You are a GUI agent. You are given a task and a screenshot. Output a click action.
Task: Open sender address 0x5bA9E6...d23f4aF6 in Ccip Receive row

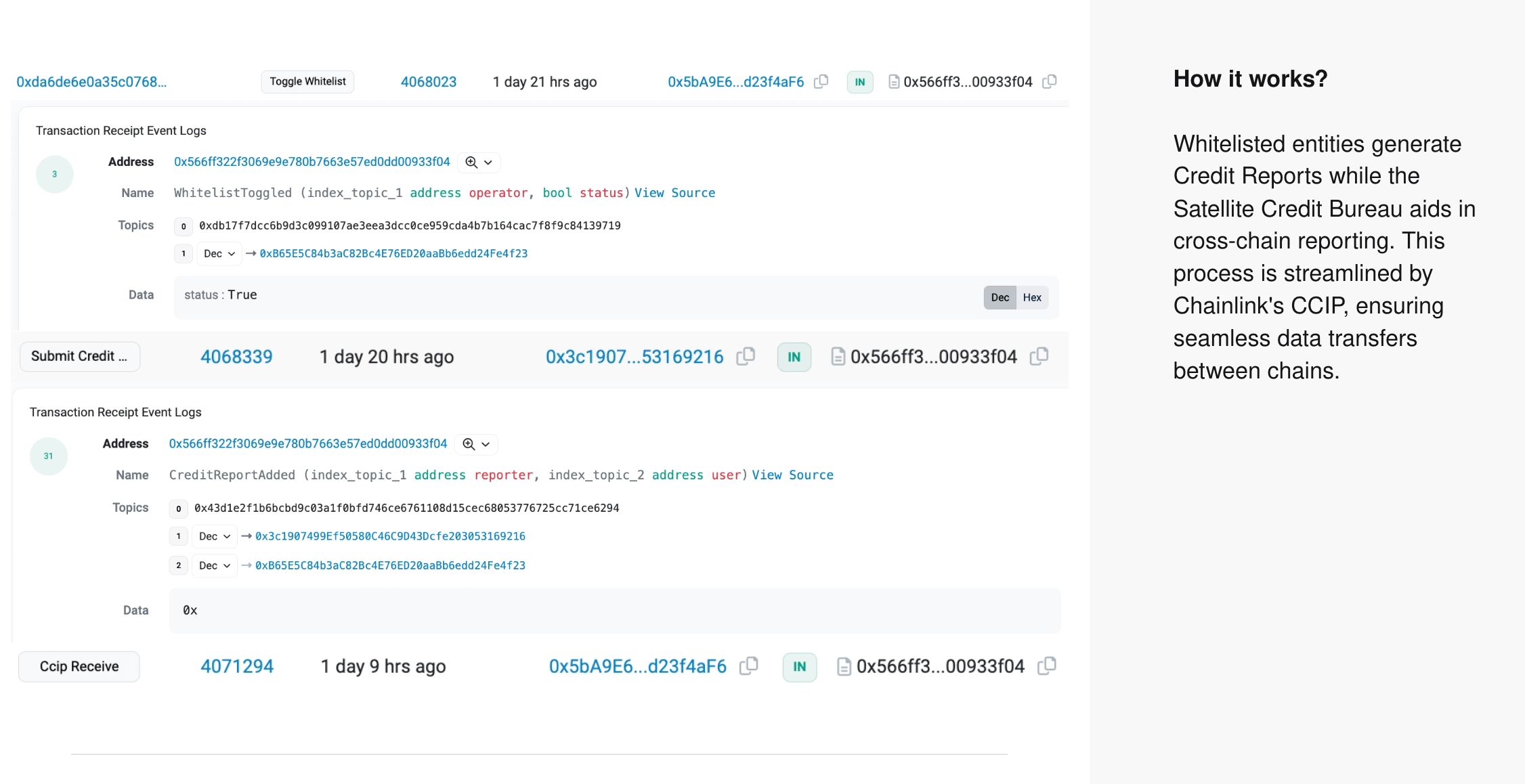(637, 667)
